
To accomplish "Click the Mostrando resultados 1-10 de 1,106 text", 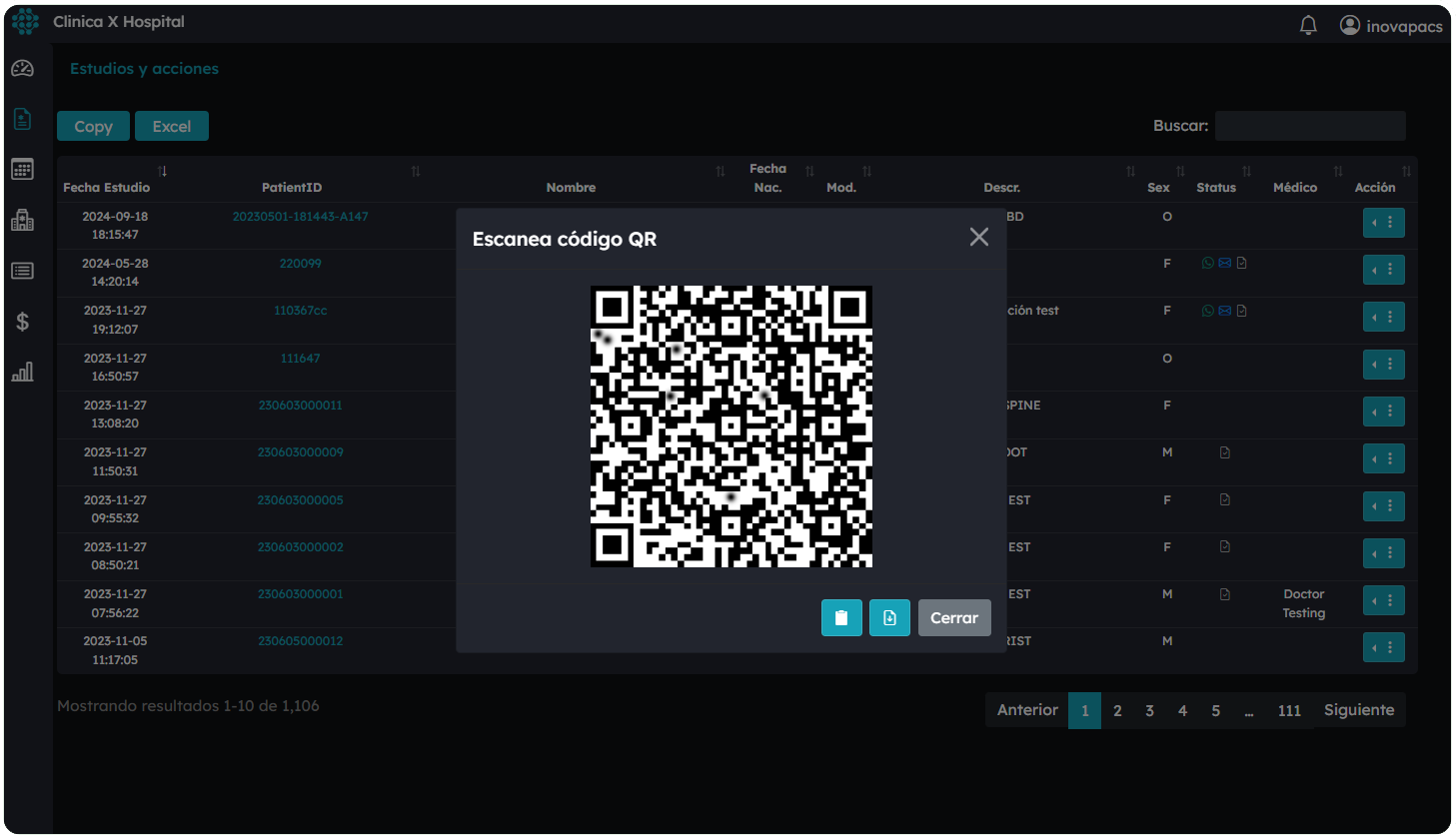I will click(188, 706).
